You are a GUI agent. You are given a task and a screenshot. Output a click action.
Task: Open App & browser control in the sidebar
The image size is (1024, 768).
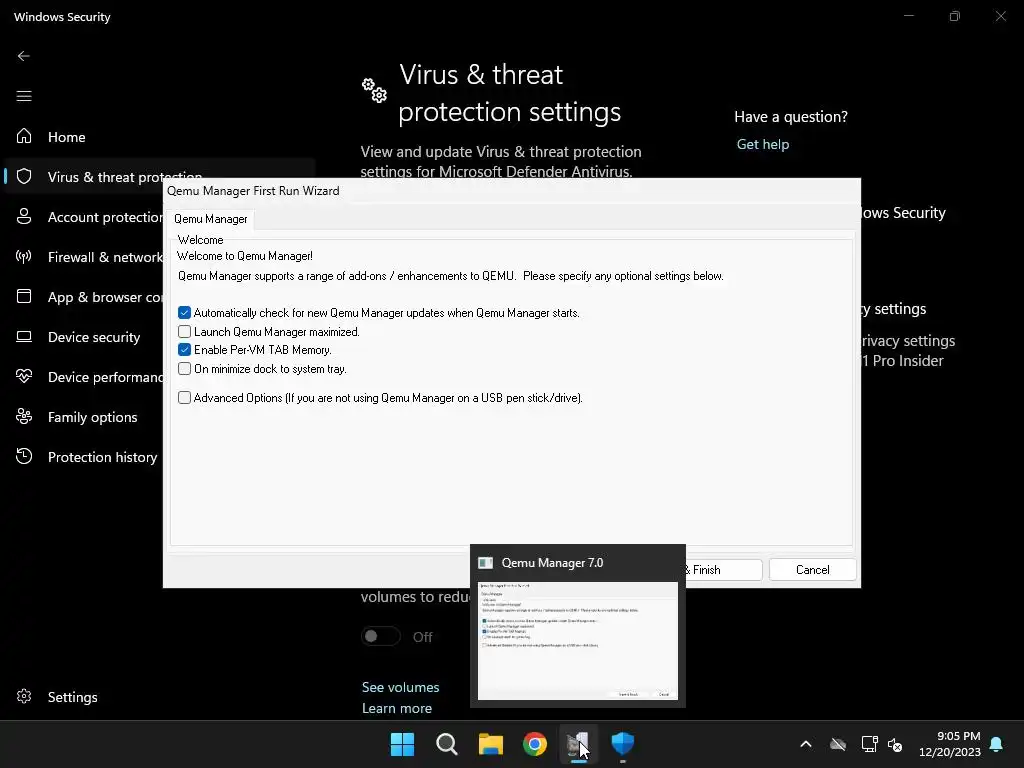pos(105,297)
